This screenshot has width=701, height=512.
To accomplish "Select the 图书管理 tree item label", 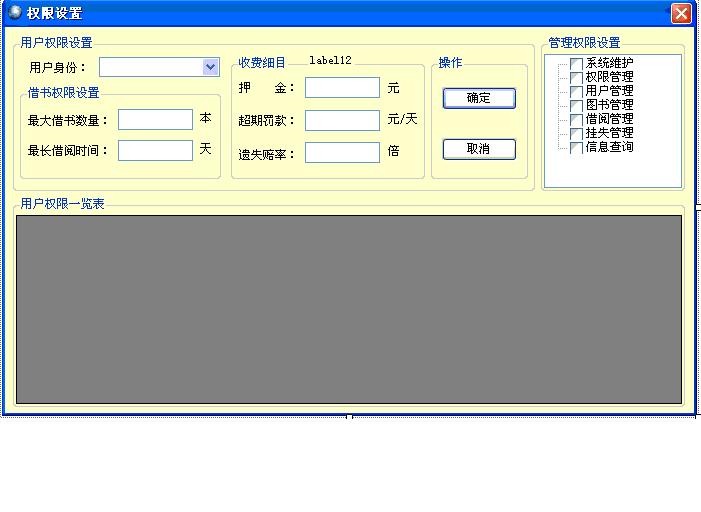I will (x=609, y=105).
